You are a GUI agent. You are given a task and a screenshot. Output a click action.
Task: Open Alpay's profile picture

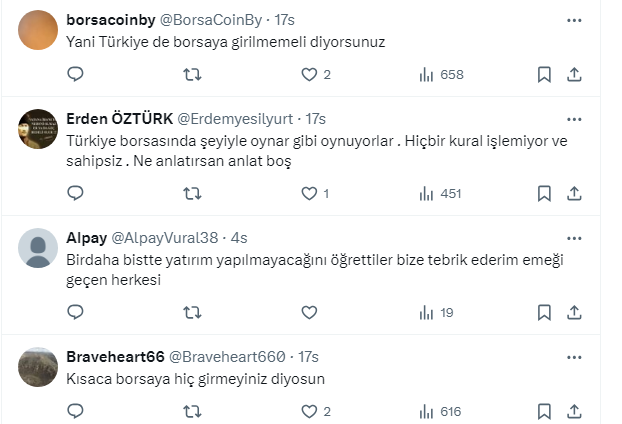(38, 246)
